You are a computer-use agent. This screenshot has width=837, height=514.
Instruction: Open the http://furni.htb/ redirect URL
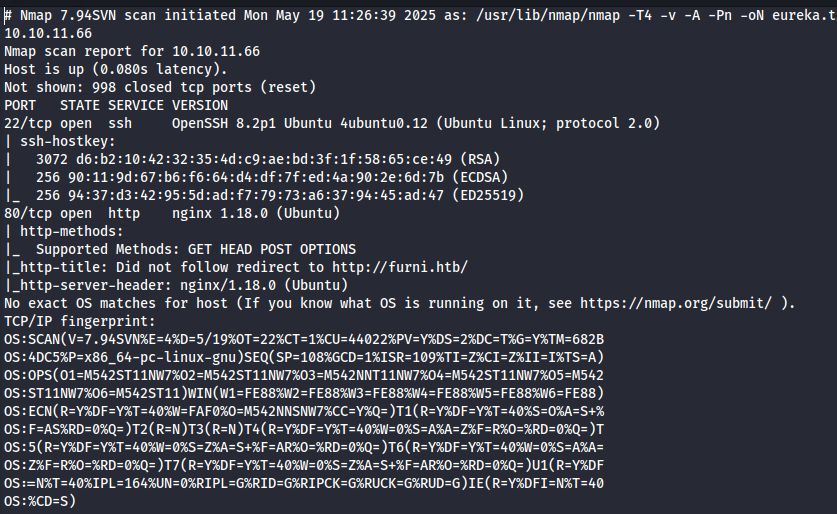pyautogui.click(x=400, y=267)
